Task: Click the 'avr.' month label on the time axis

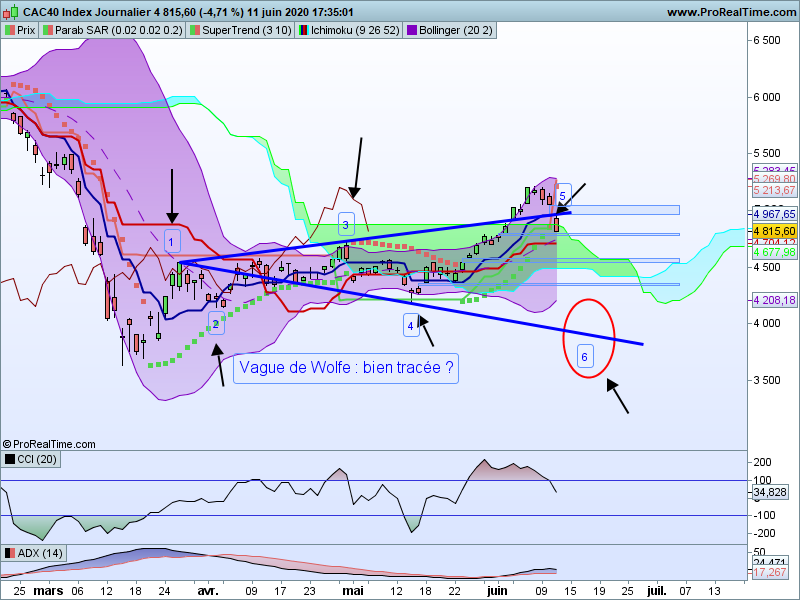Action: coord(208,591)
